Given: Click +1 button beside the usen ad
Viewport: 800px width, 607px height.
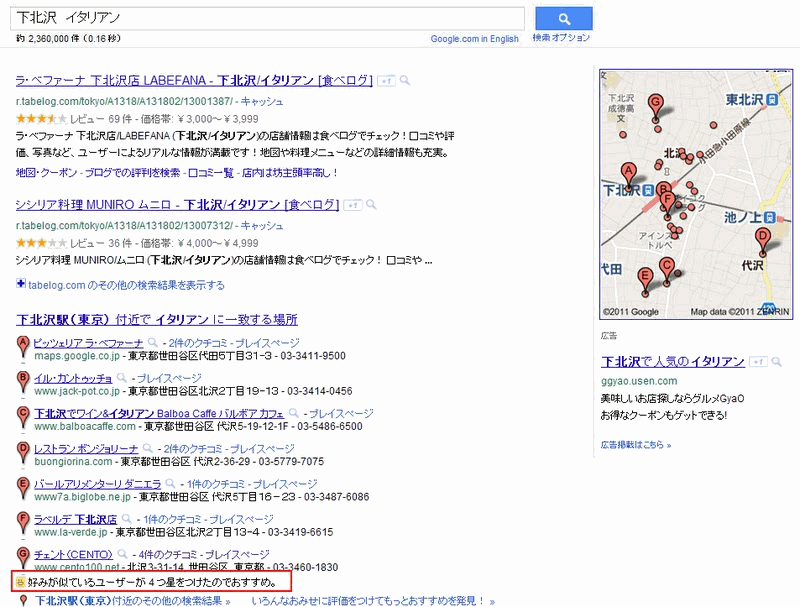Looking at the screenshot, I should coord(758,362).
